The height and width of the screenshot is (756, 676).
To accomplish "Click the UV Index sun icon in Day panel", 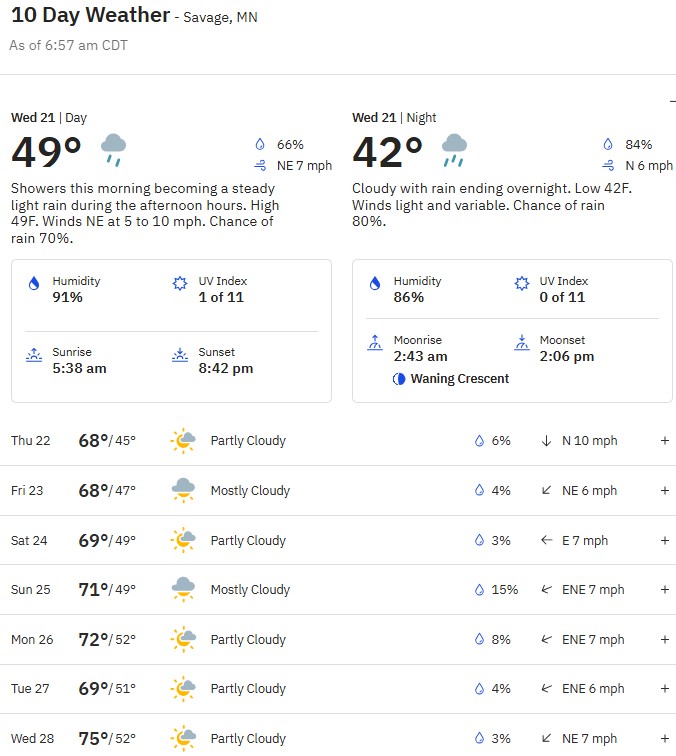I will (x=180, y=283).
